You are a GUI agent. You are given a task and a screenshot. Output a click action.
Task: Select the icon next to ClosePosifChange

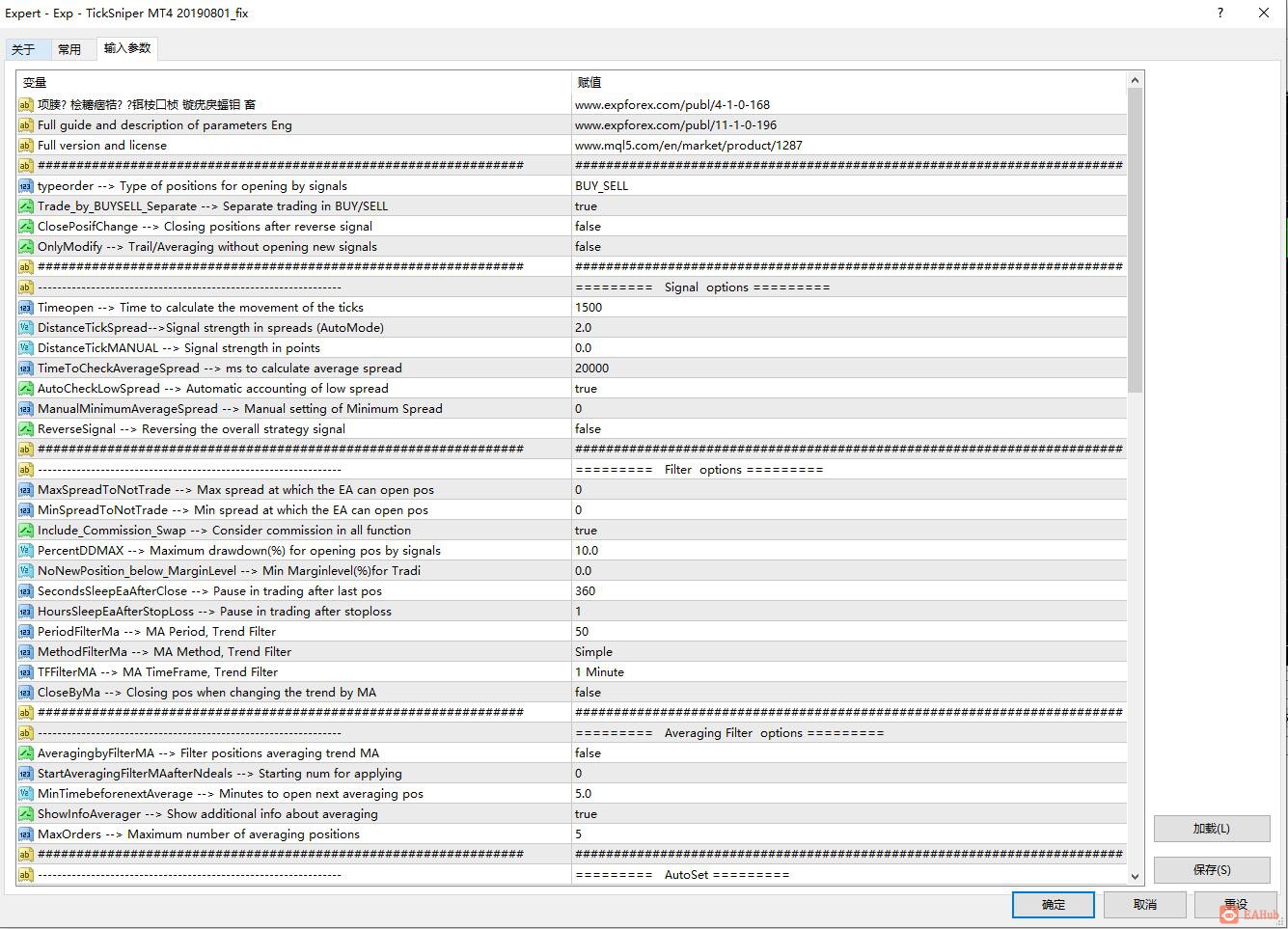pyautogui.click(x=26, y=227)
